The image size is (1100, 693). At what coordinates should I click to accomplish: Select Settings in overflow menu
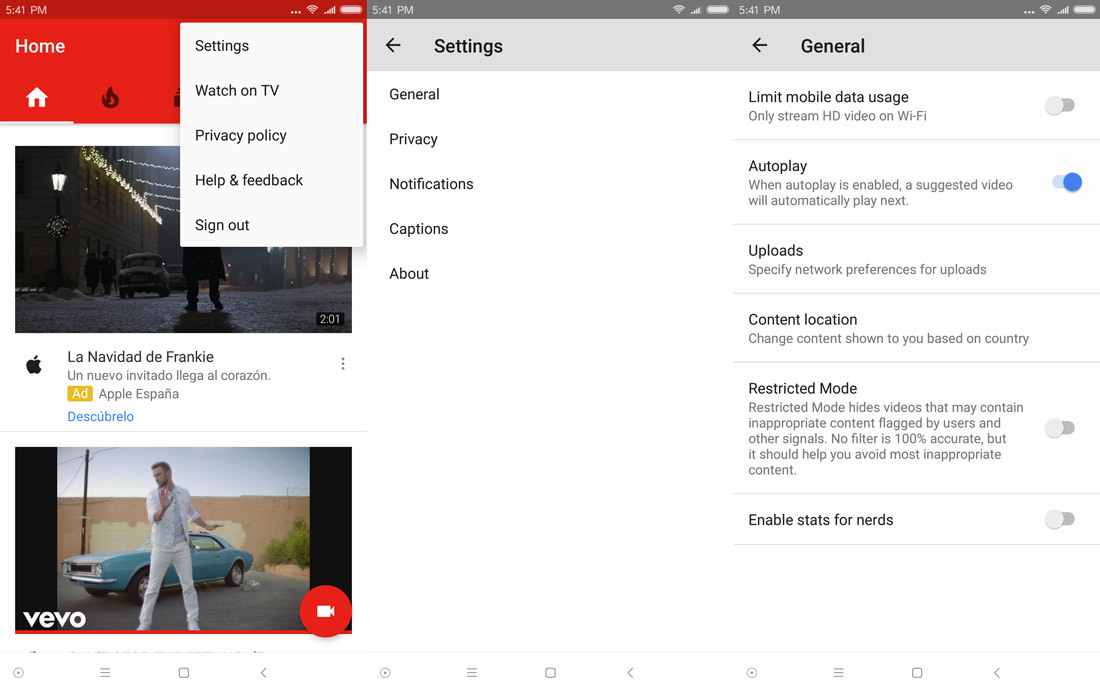point(222,46)
